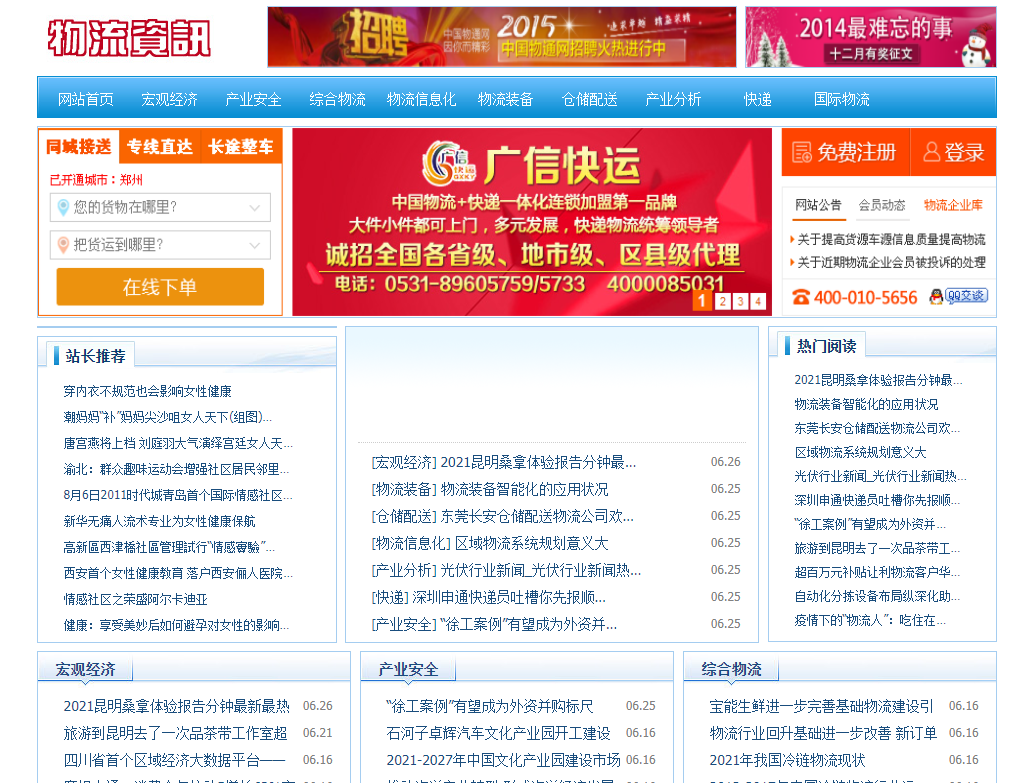This screenshot has width=1030, height=783.
Task: Switch to the 长途整车 tab
Action: pyautogui.click(x=241, y=146)
